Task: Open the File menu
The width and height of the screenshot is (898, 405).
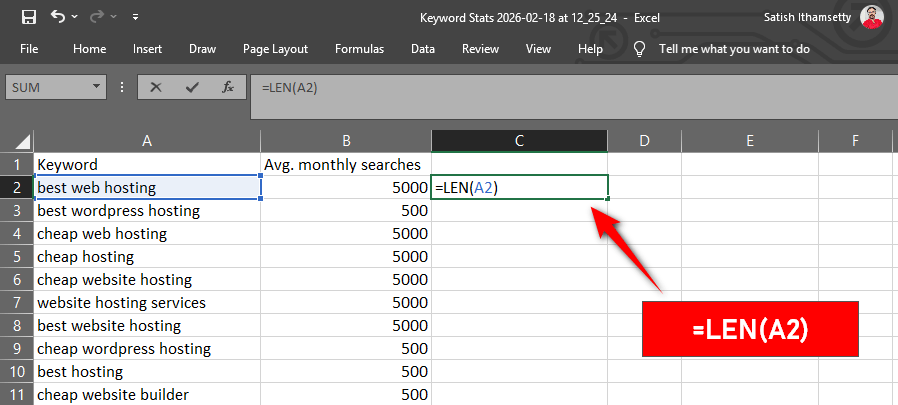Action: [29, 49]
